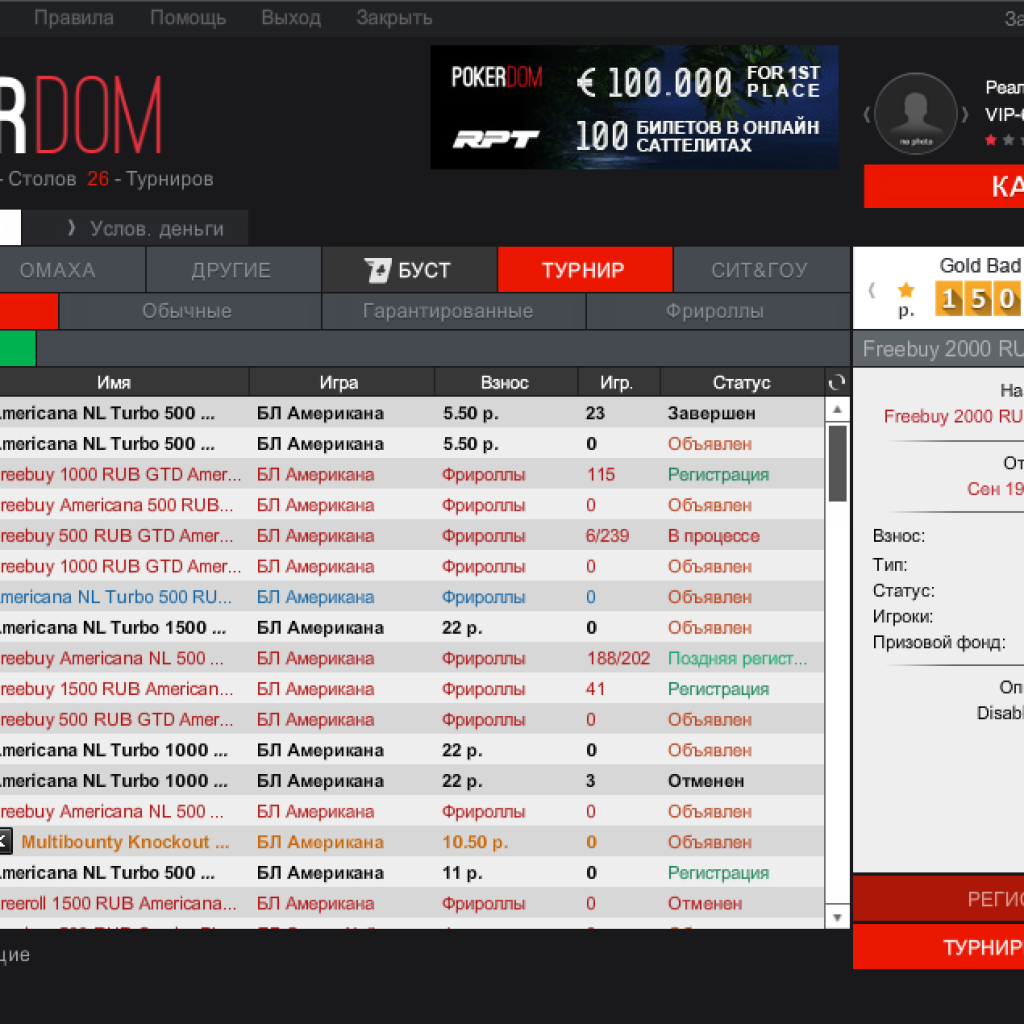Filter by Гарантированные tournaments

(454, 311)
